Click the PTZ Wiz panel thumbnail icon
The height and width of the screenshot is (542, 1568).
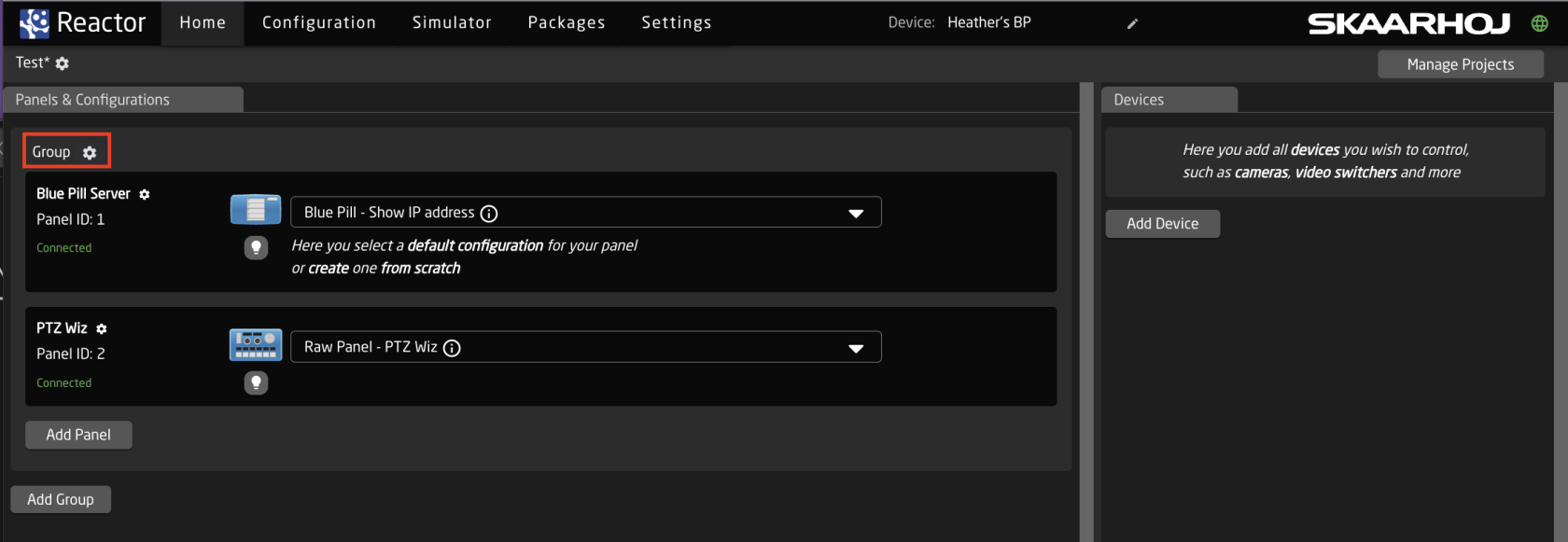pos(256,344)
